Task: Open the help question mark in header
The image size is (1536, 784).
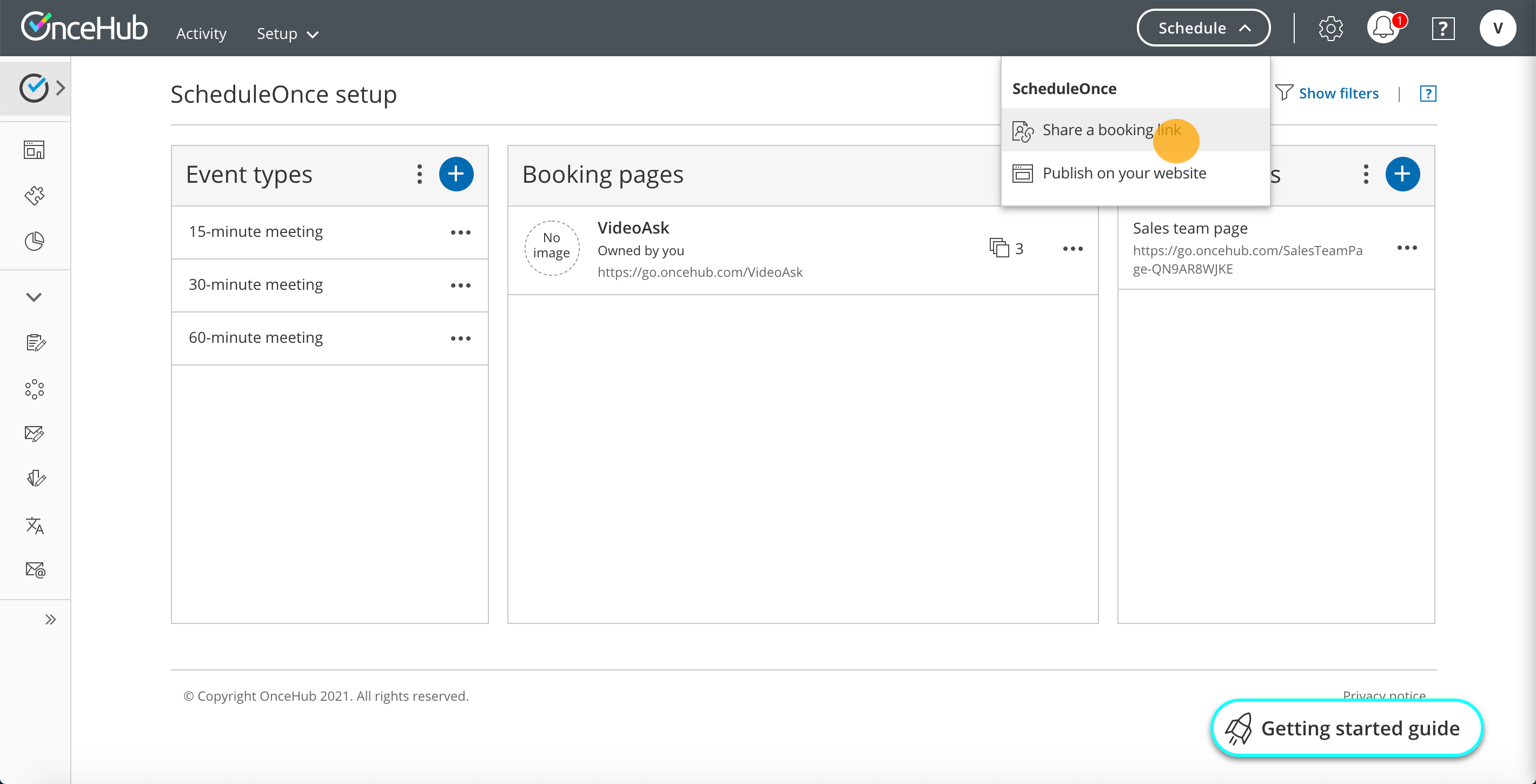Action: coord(1442,29)
